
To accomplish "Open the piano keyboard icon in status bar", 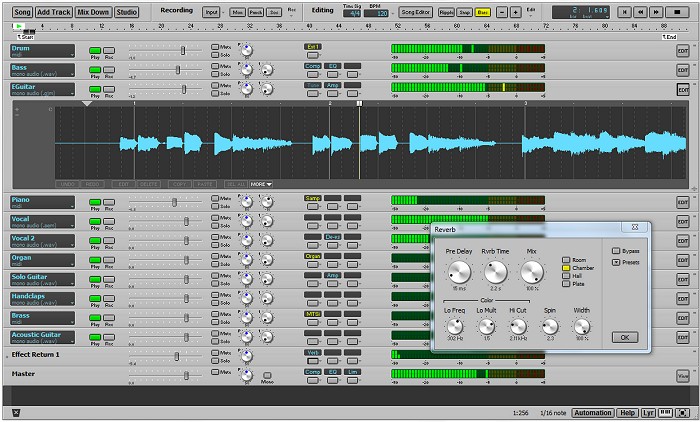I will point(664,412).
